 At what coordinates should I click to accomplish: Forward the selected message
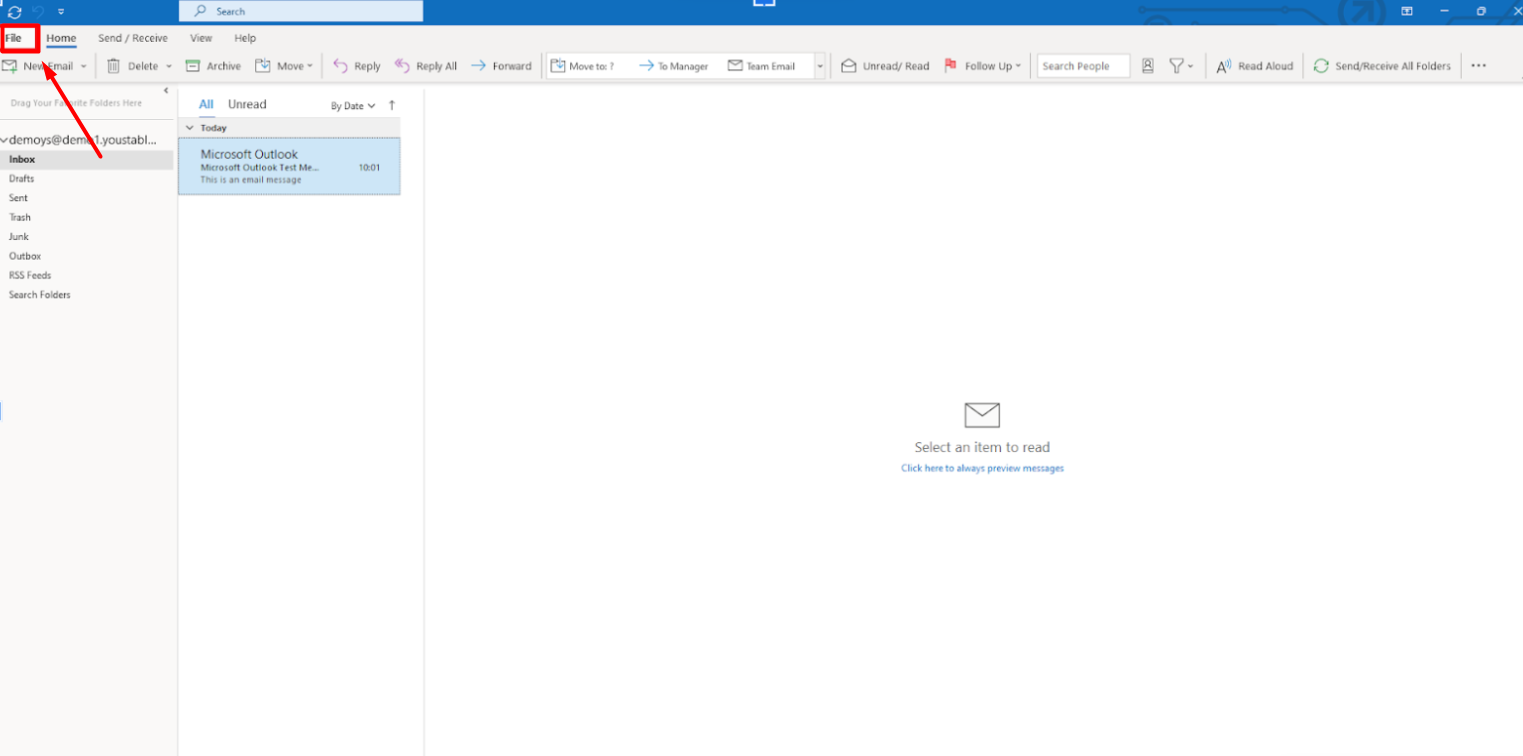pyautogui.click(x=501, y=66)
